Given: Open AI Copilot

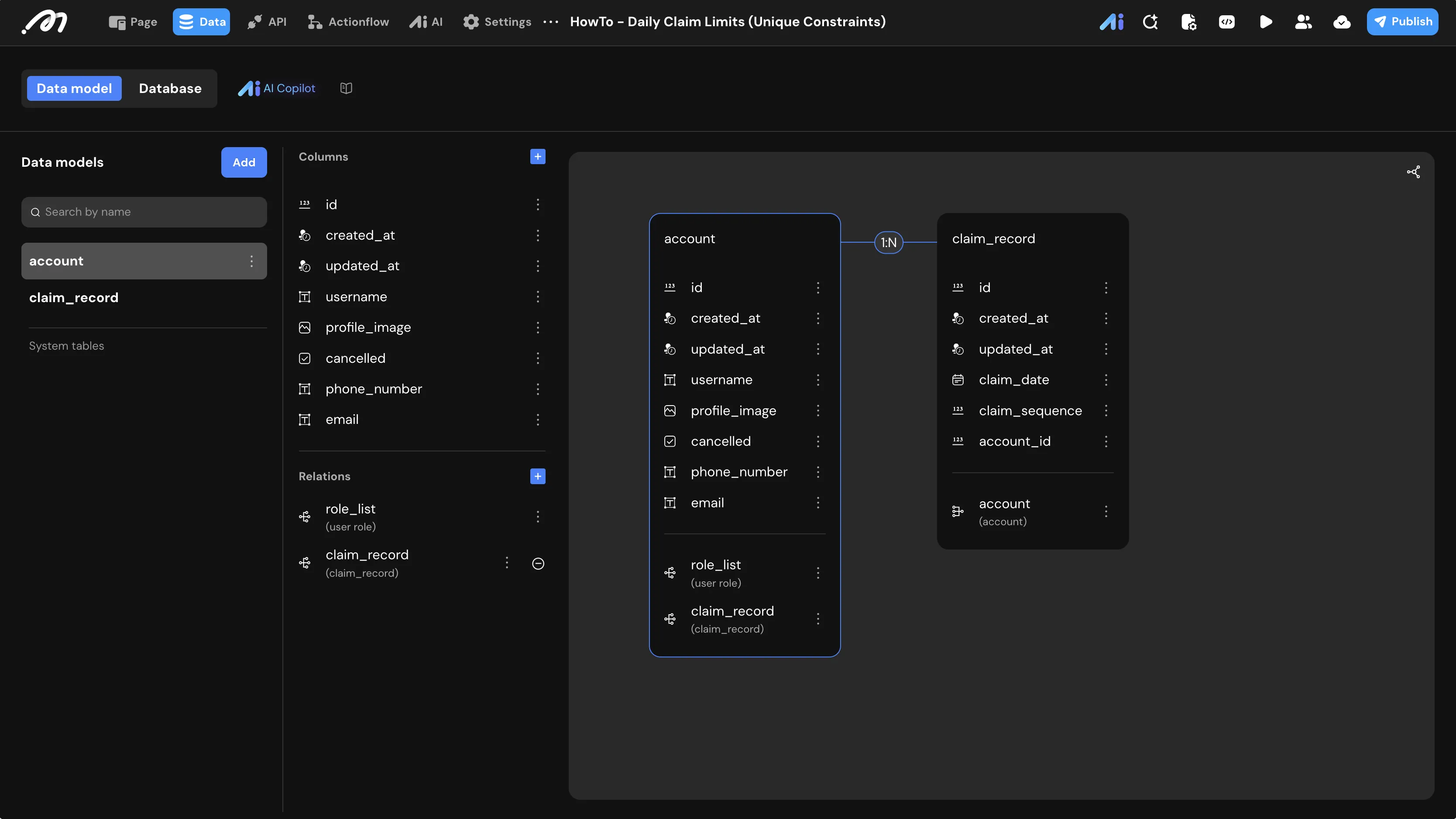Looking at the screenshot, I should 277,88.
